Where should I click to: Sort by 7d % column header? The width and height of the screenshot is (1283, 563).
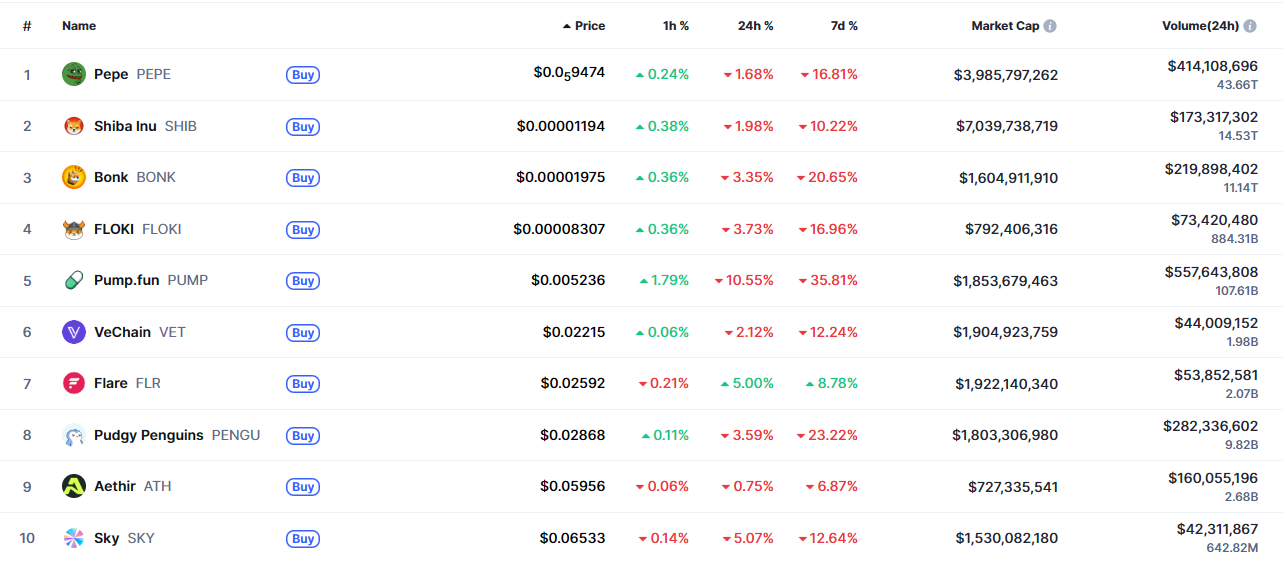pos(844,26)
